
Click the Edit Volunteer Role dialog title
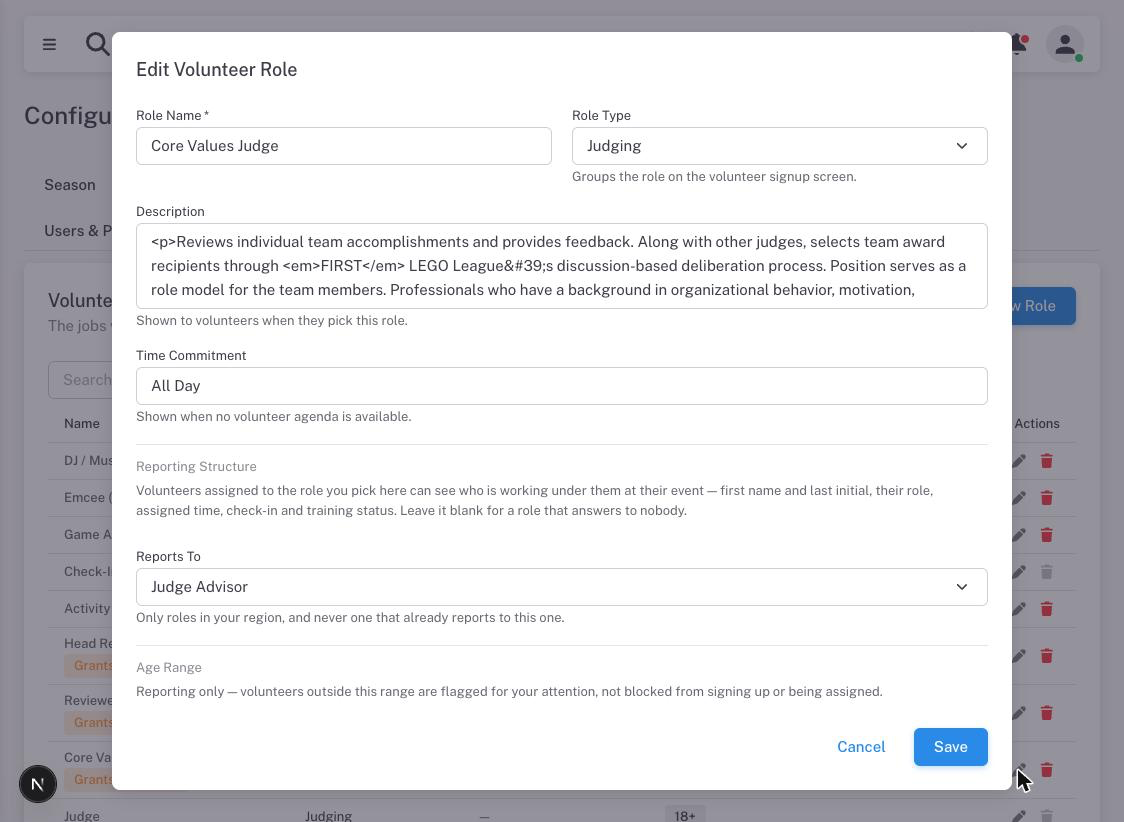point(216,70)
